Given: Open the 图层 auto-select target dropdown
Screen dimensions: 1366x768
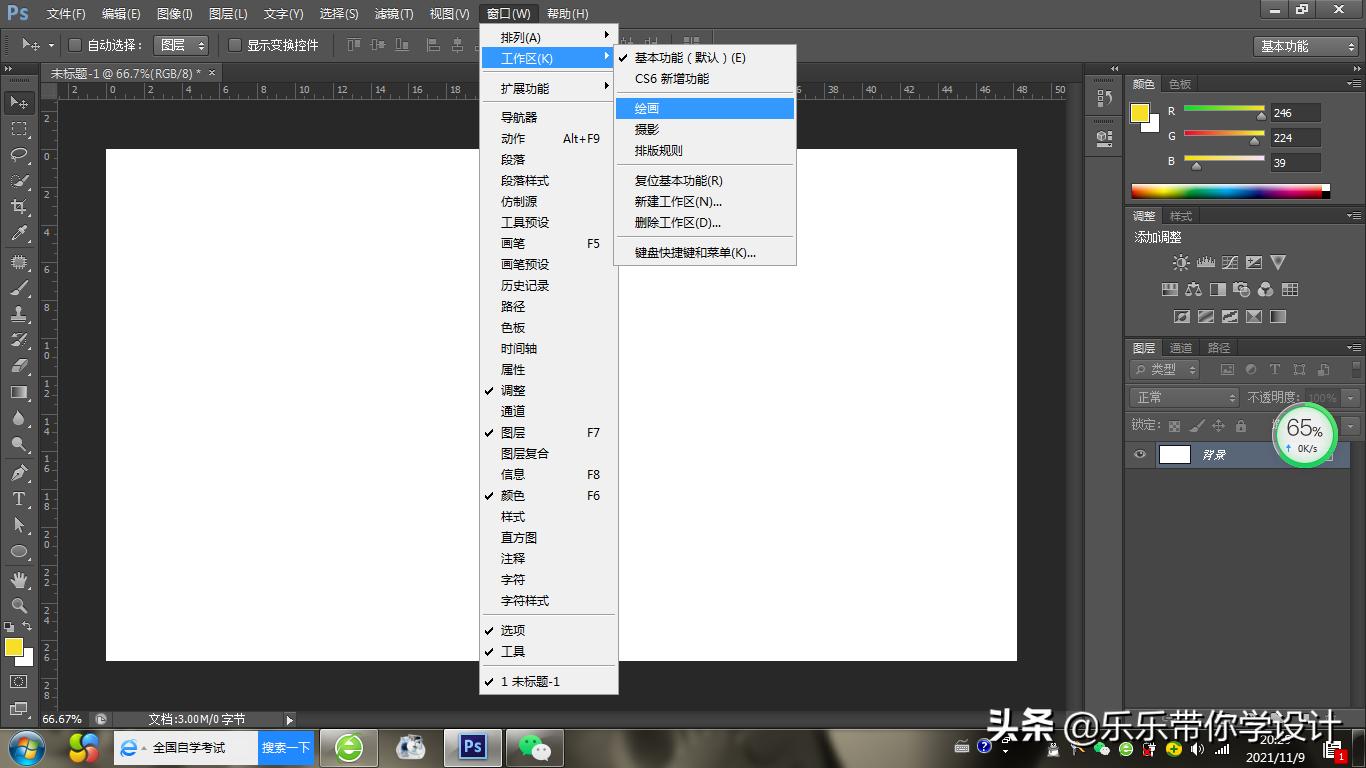Looking at the screenshot, I should [x=182, y=45].
